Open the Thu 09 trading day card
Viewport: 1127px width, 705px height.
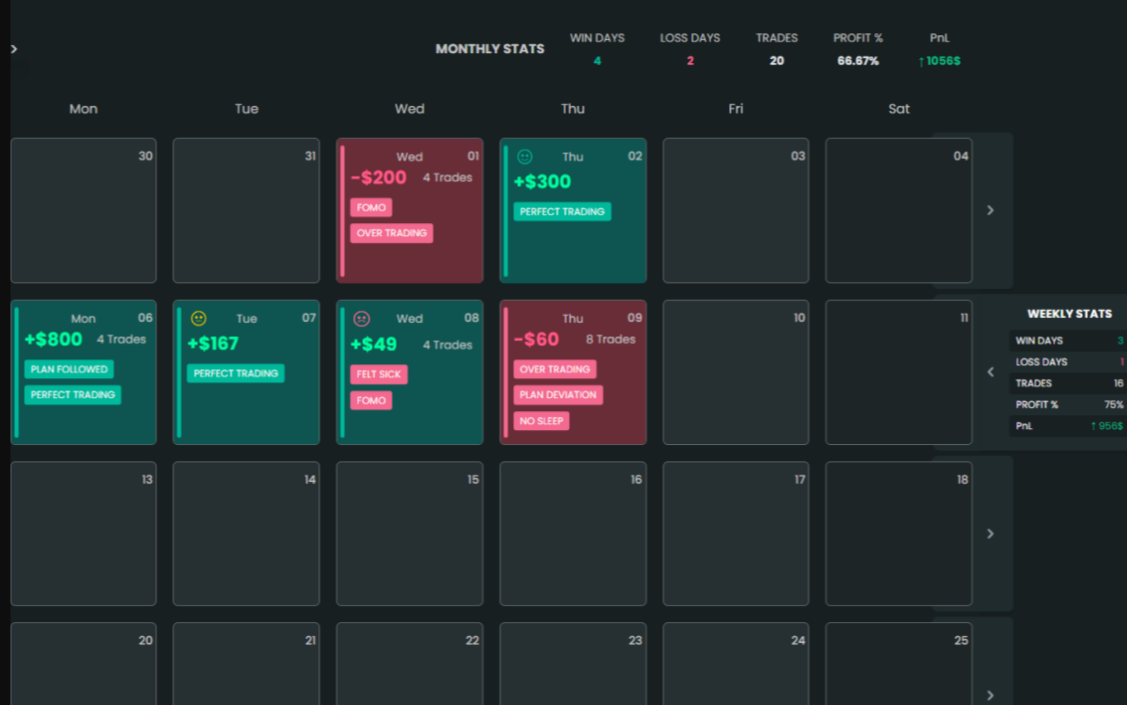pyautogui.click(x=573, y=372)
